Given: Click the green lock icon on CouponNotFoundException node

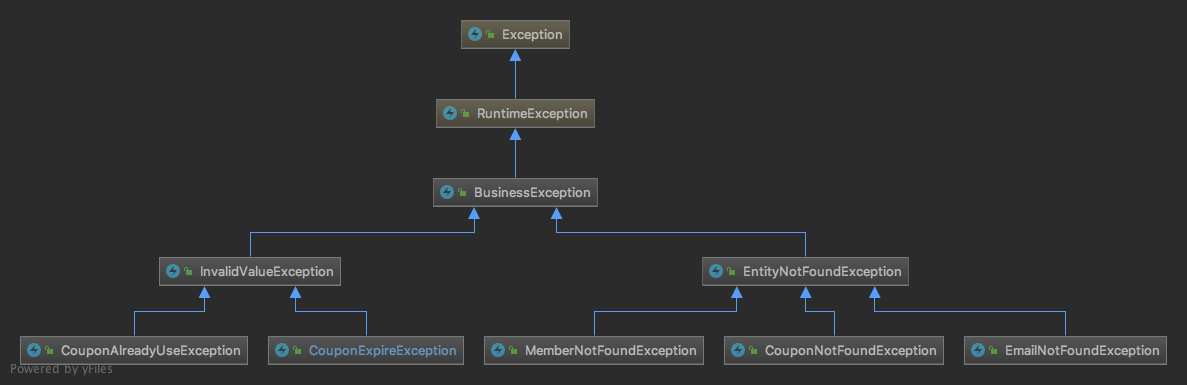Looking at the screenshot, I should [754, 351].
